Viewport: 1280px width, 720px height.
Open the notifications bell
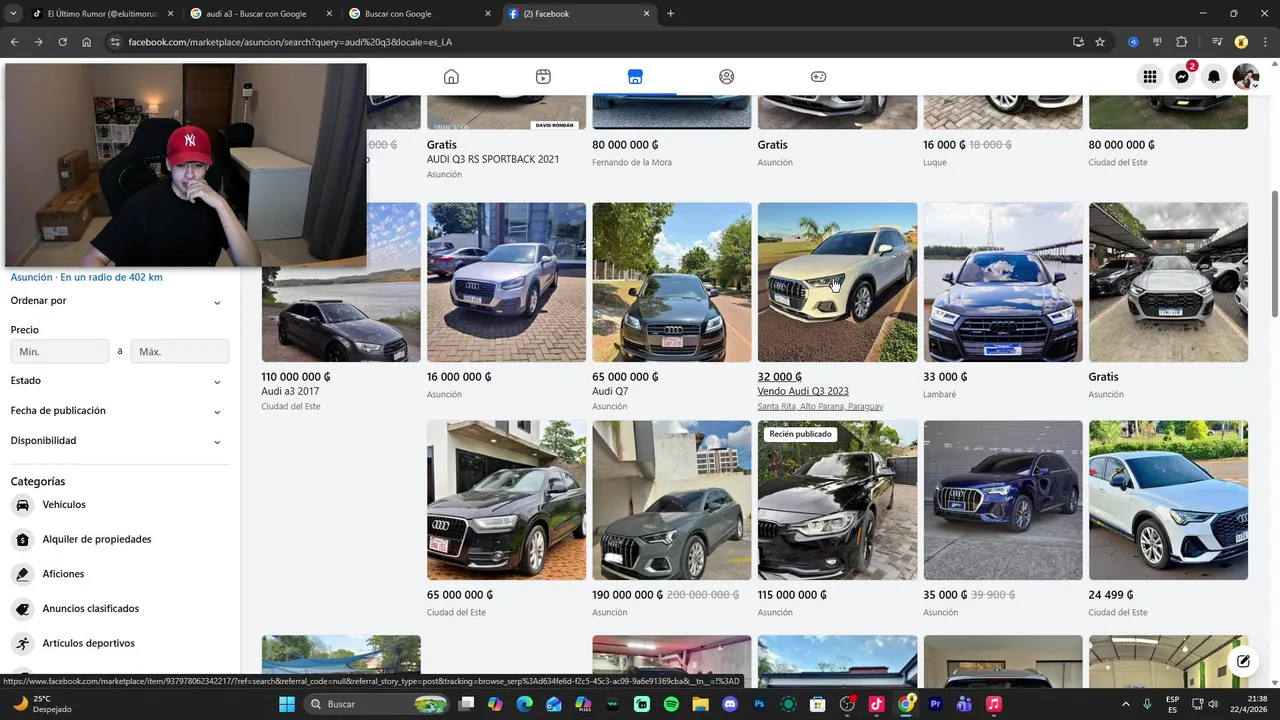(x=1214, y=77)
